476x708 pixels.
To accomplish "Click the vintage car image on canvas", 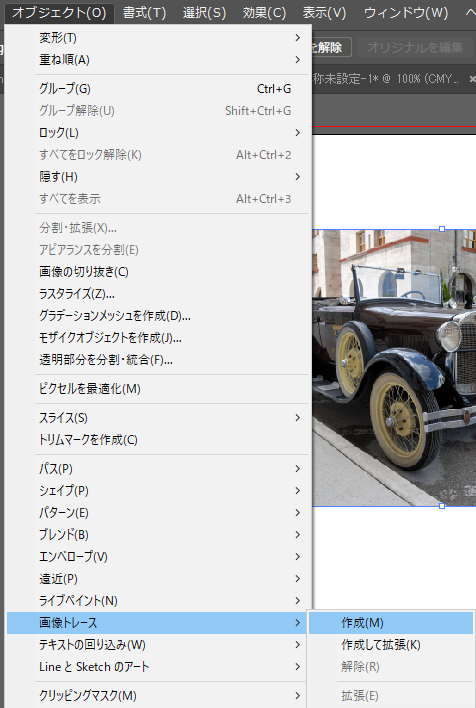I will click(x=394, y=368).
